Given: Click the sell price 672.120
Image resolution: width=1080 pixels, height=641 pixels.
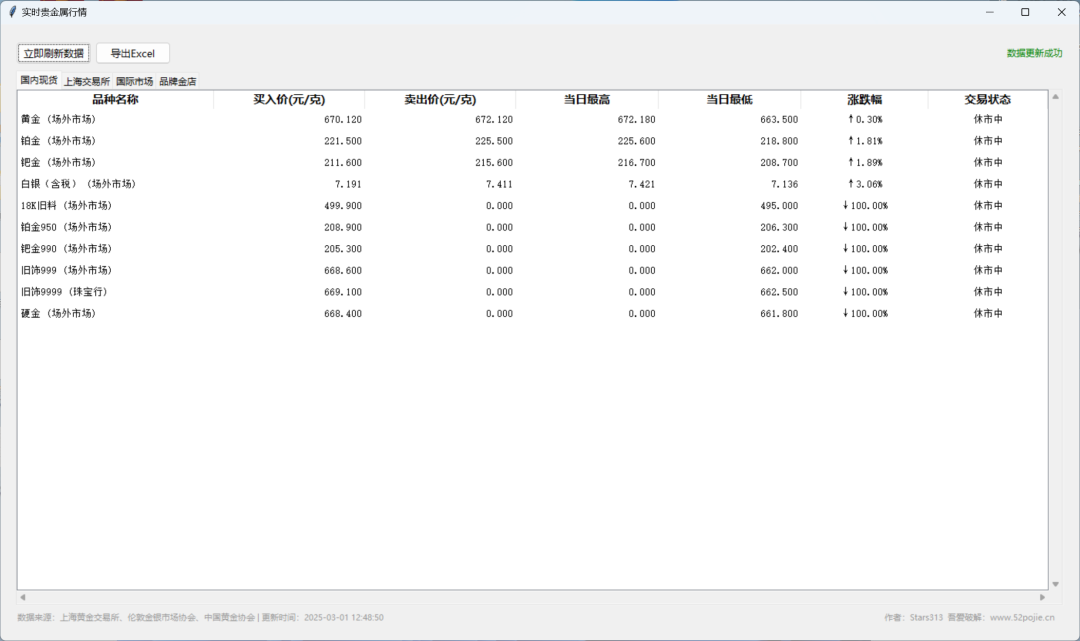Looking at the screenshot, I should (x=494, y=119).
